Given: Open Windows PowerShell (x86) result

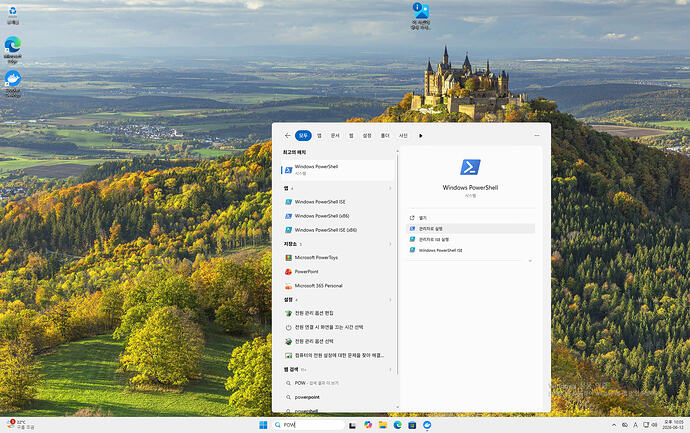Looking at the screenshot, I should click(338, 216).
